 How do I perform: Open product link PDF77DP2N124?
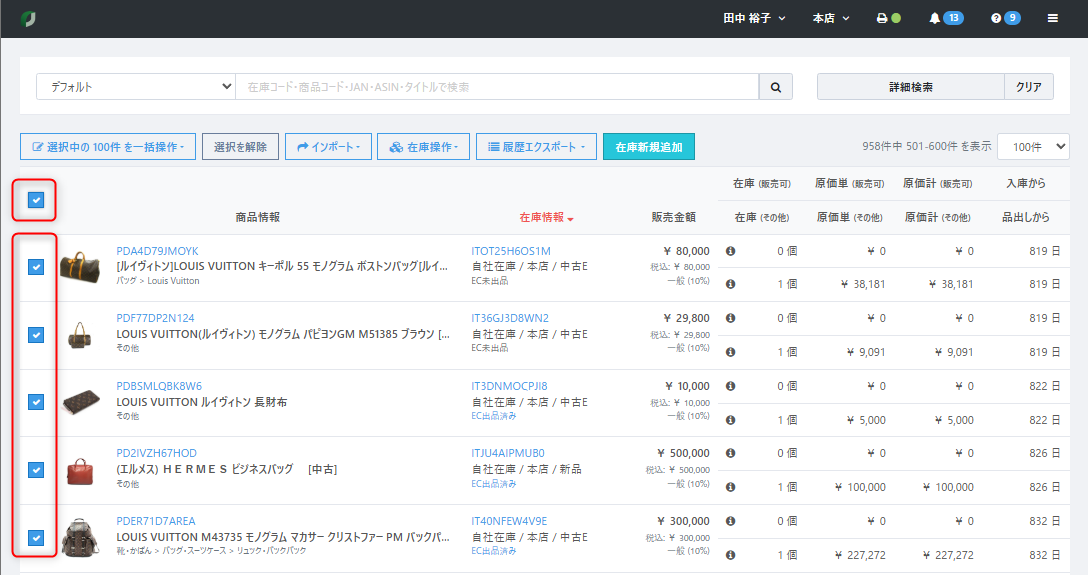(155, 318)
